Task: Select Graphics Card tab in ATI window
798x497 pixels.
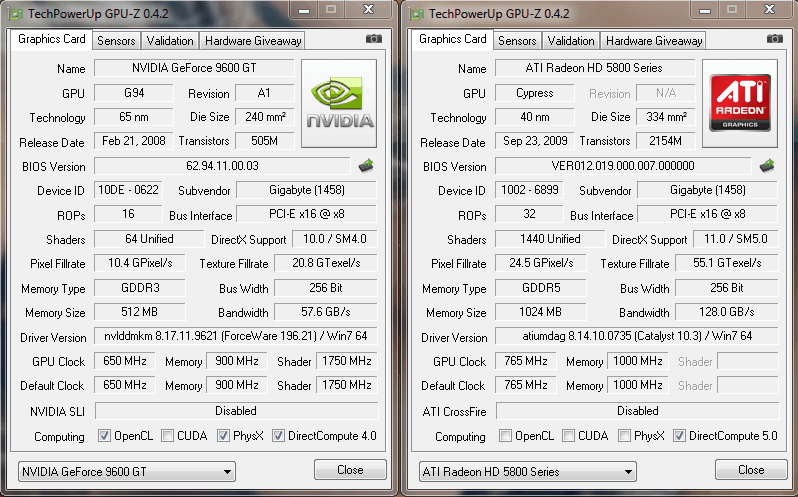Action: pyautogui.click(x=452, y=39)
